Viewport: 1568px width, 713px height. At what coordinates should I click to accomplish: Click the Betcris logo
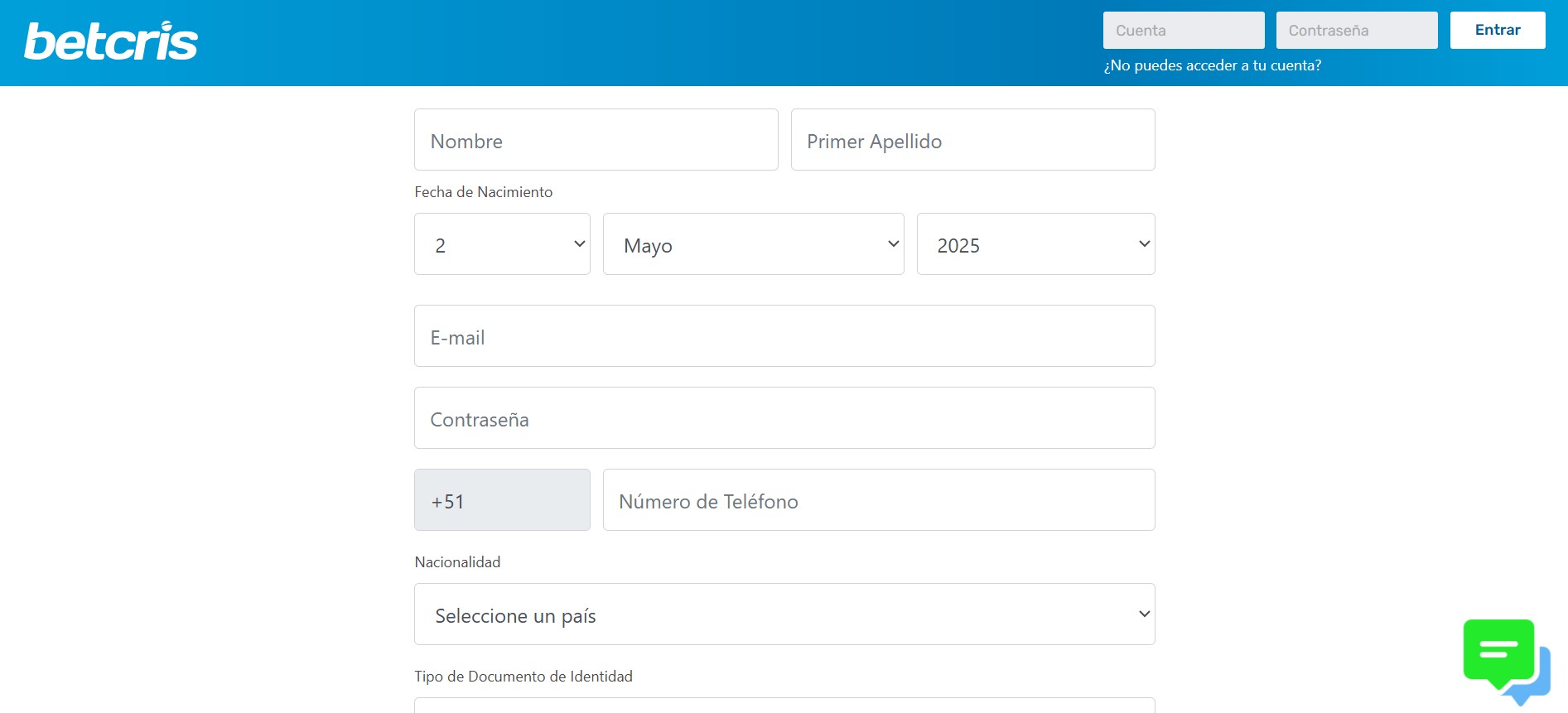111,41
